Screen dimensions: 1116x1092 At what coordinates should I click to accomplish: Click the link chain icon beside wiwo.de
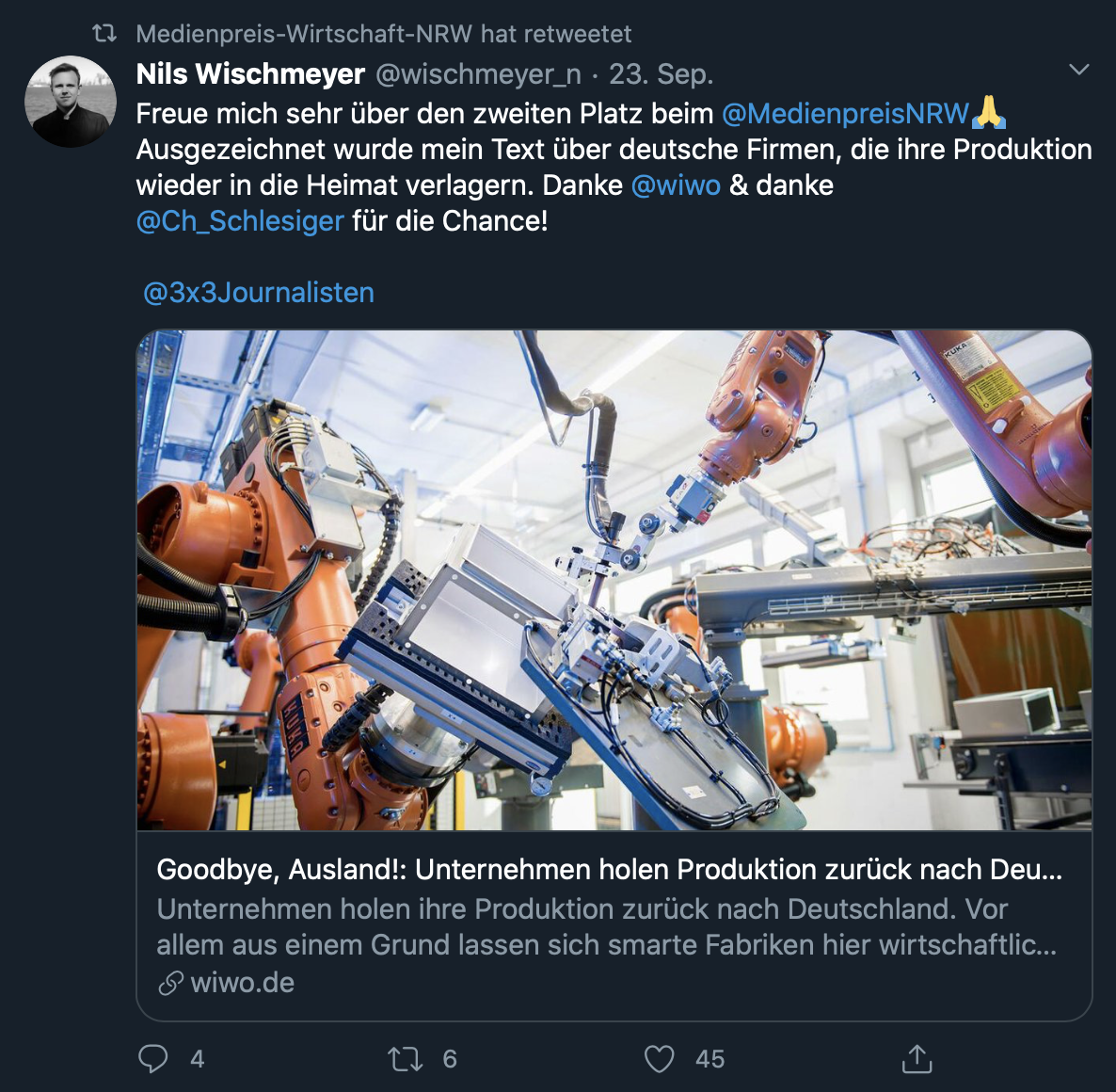tap(170, 984)
